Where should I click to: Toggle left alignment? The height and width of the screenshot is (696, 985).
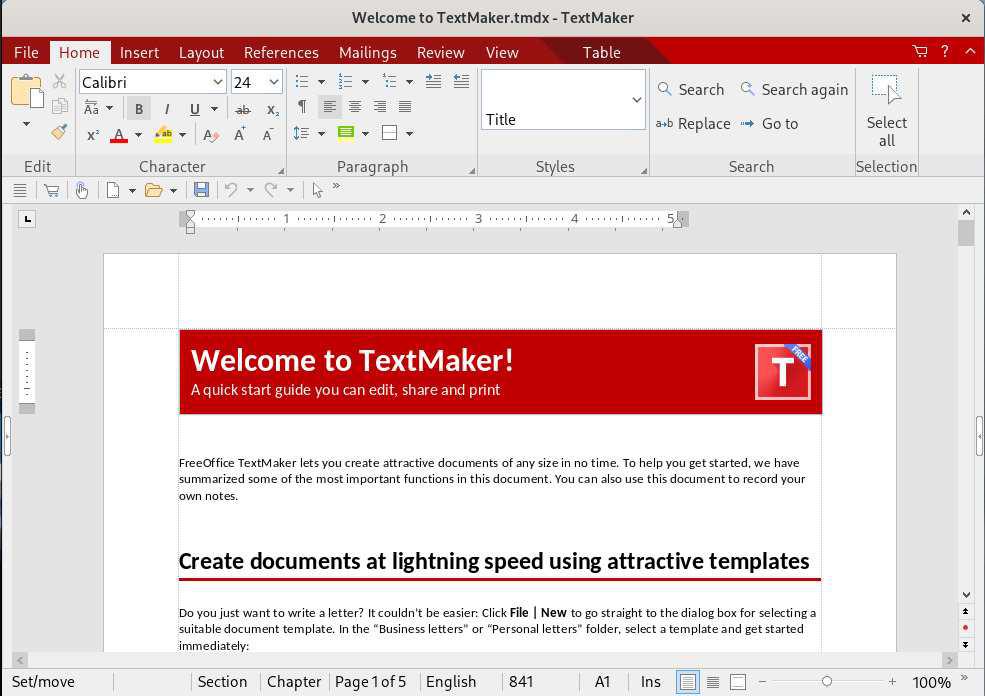tap(329, 107)
